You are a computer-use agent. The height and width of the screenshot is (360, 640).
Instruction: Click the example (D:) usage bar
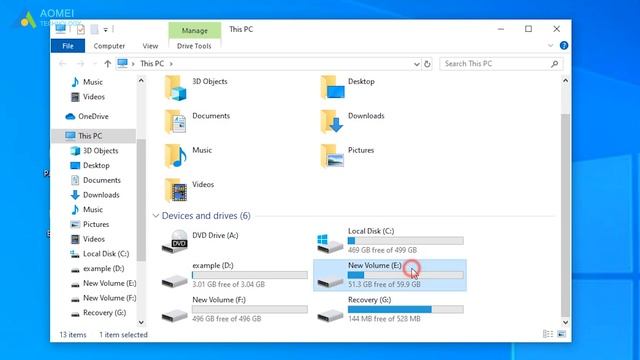(250, 275)
